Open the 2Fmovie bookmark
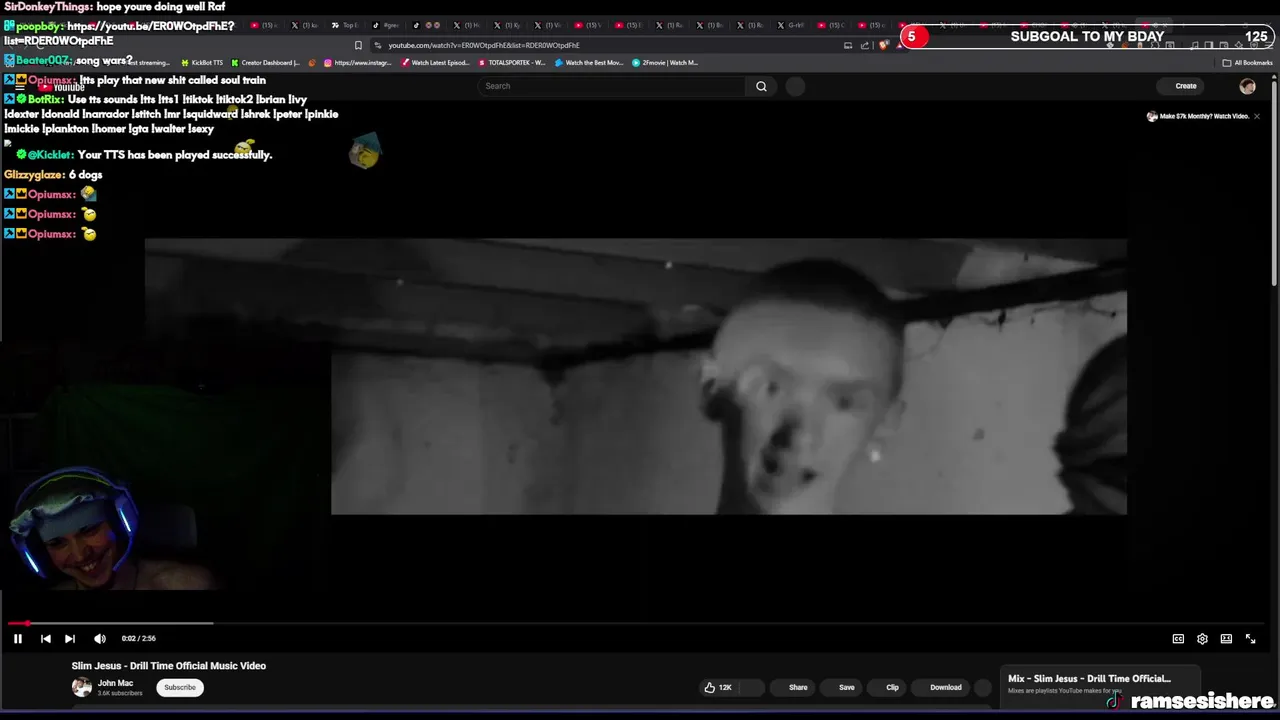Image resolution: width=1280 pixels, height=720 pixels. click(665, 62)
